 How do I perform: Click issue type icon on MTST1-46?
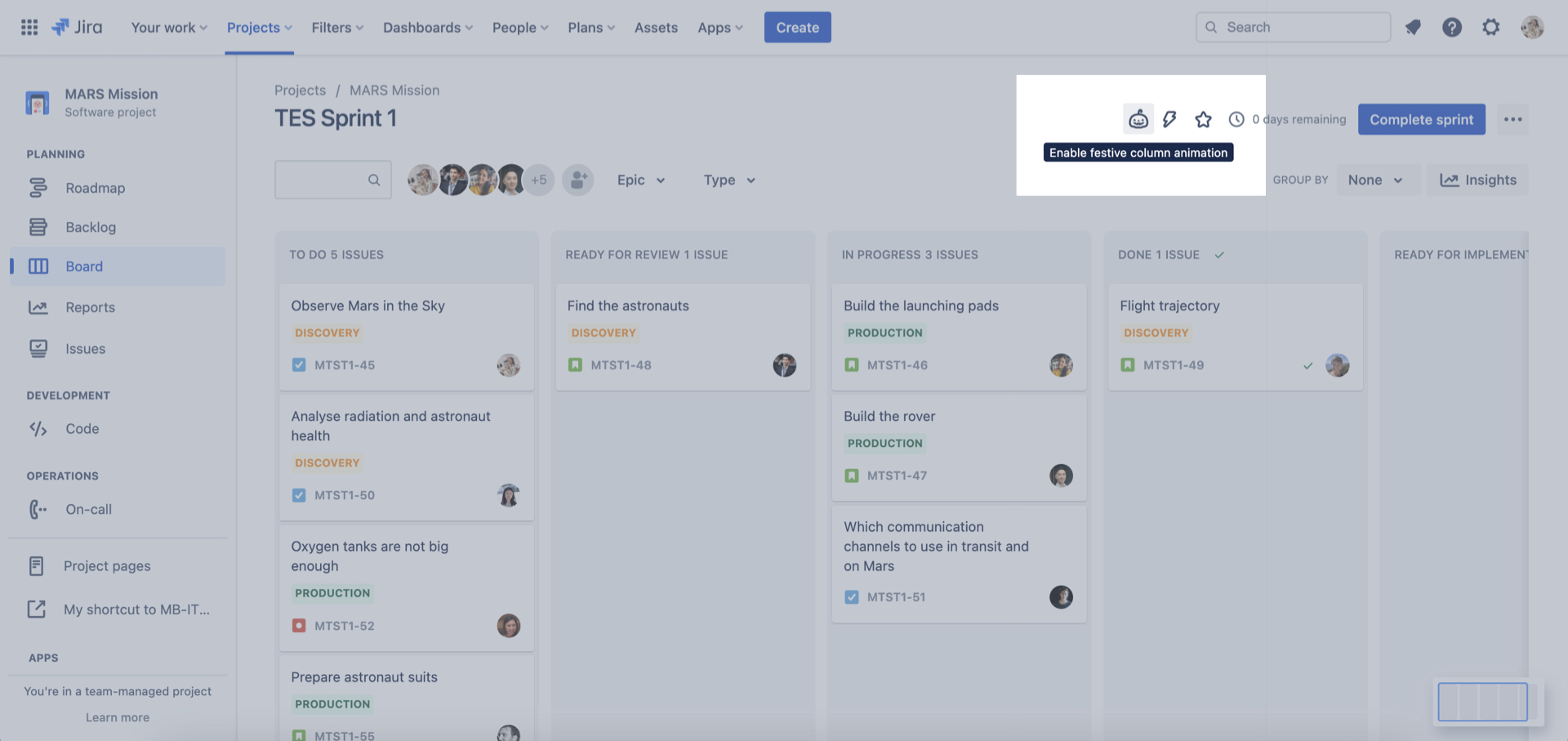coord(852,365)
